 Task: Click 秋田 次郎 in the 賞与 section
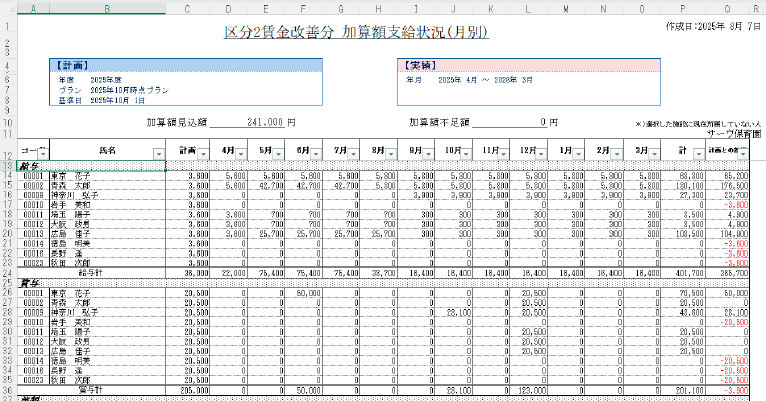point(71,380)
